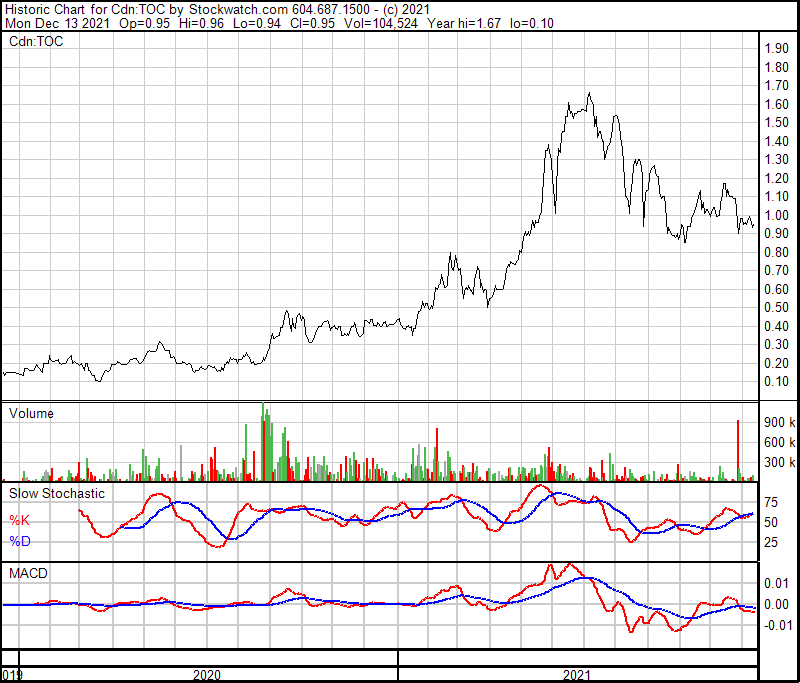The height and width of the screenshot is (683, 800).
Task: Click the Cl=0.95 closing value in the header
Action: pos(312,23)
